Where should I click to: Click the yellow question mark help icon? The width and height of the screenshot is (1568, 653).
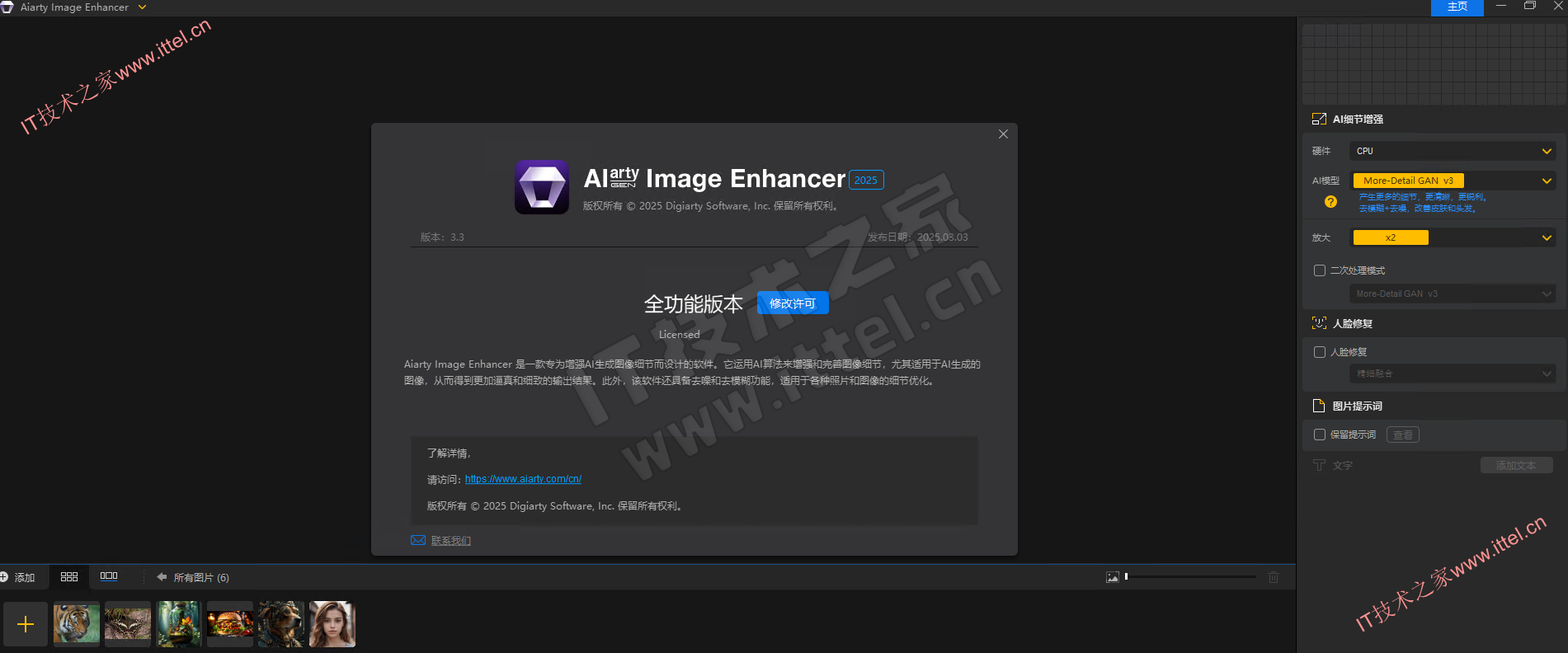[x=1330, y=202]
